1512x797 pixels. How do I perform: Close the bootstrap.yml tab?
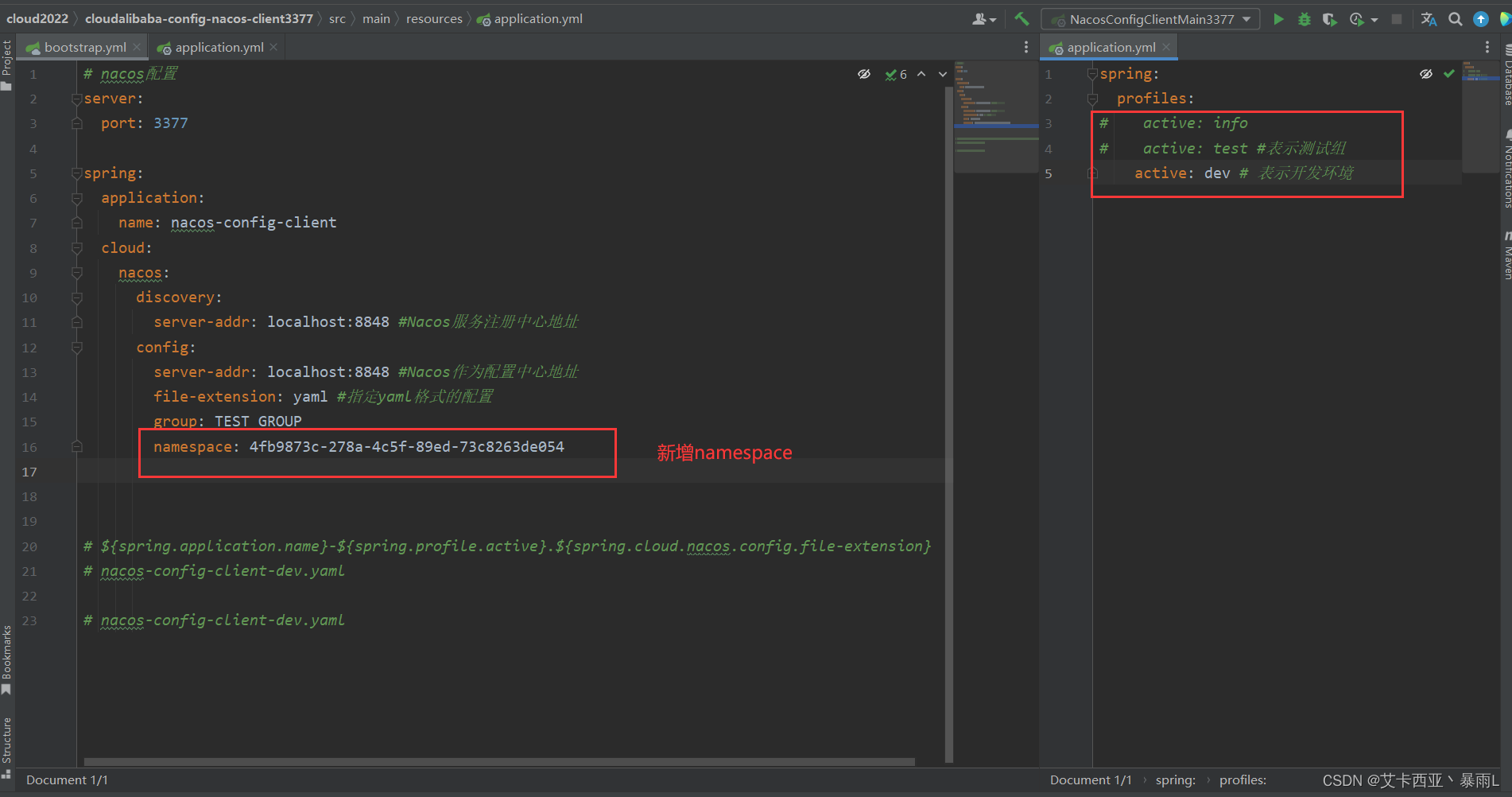pyautogui.click(x=137, y=47)
